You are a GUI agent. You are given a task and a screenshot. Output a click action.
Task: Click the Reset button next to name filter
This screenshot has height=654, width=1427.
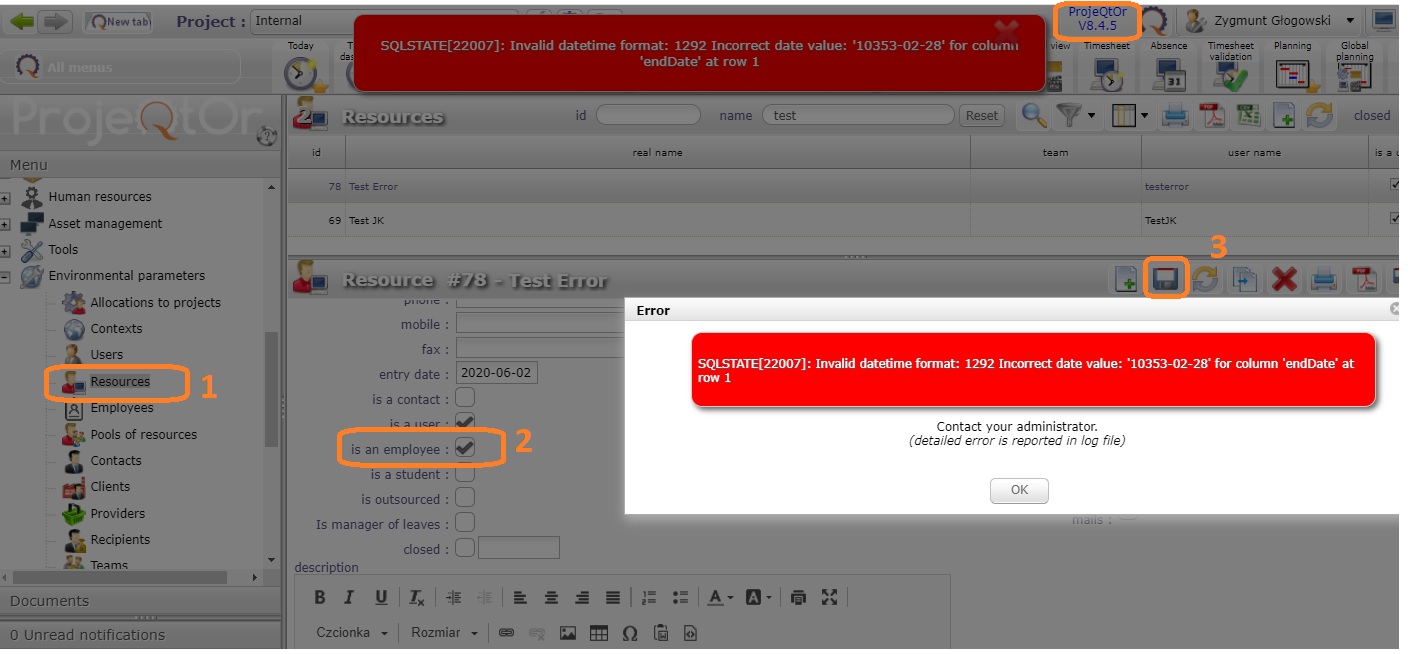pyautogui.click(x=981, y=116)
